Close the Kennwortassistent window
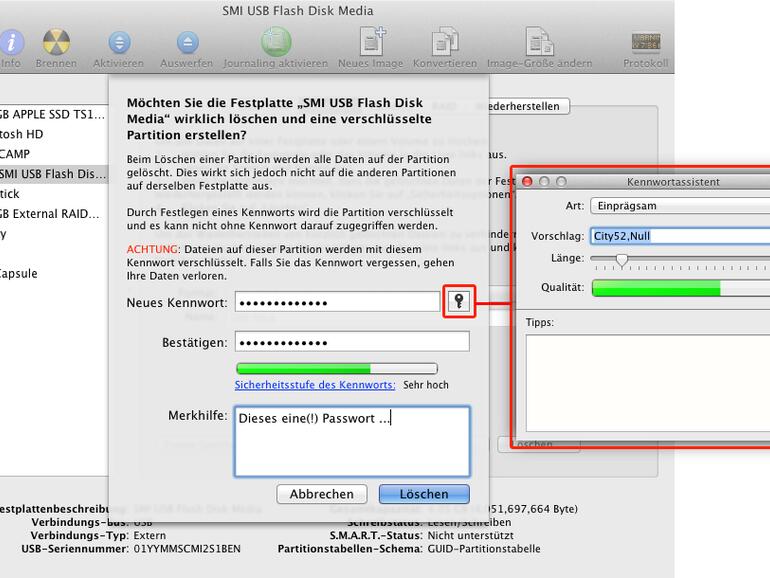 527,182
